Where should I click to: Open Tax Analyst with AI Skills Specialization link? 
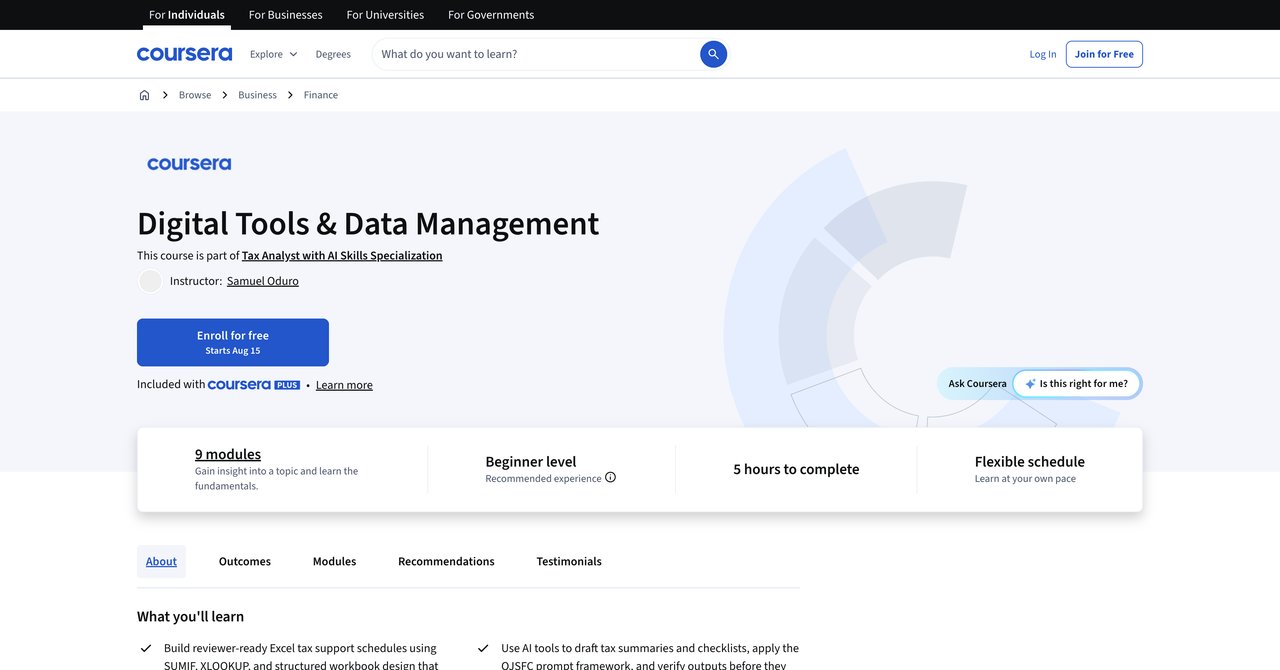[342, 256]
